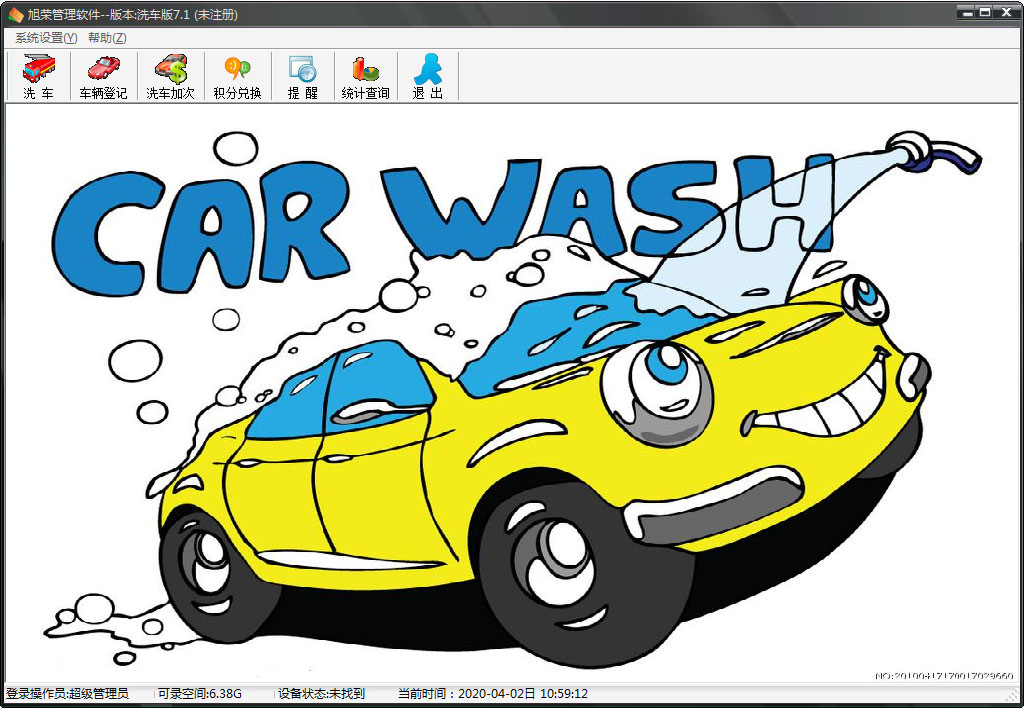The height and width of the screenshot is (708, 1024).
Task: Open the 提醒 reminder tool
Action: click(302, 77)
